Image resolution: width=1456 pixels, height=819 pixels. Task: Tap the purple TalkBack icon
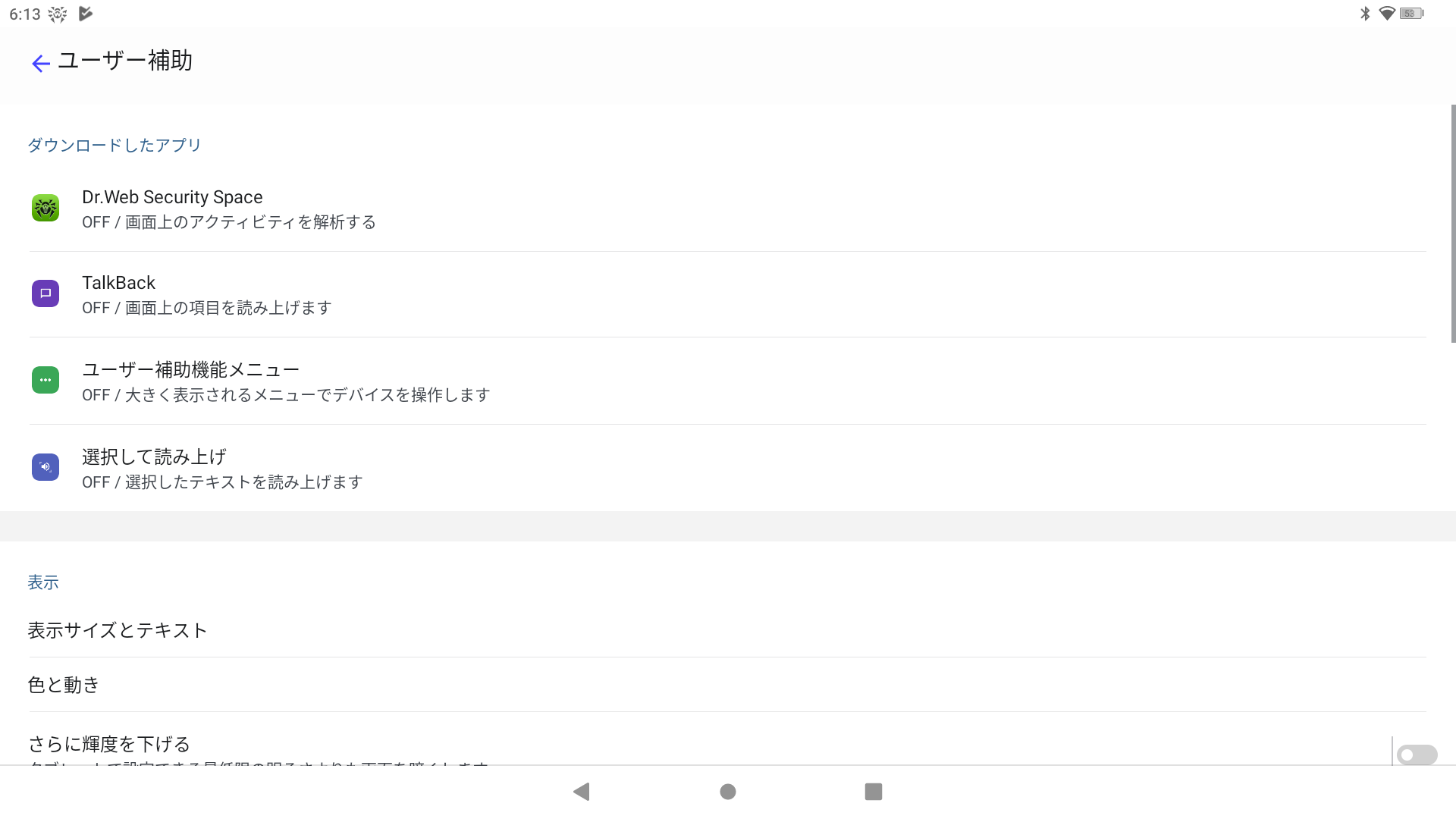[45, 293]
